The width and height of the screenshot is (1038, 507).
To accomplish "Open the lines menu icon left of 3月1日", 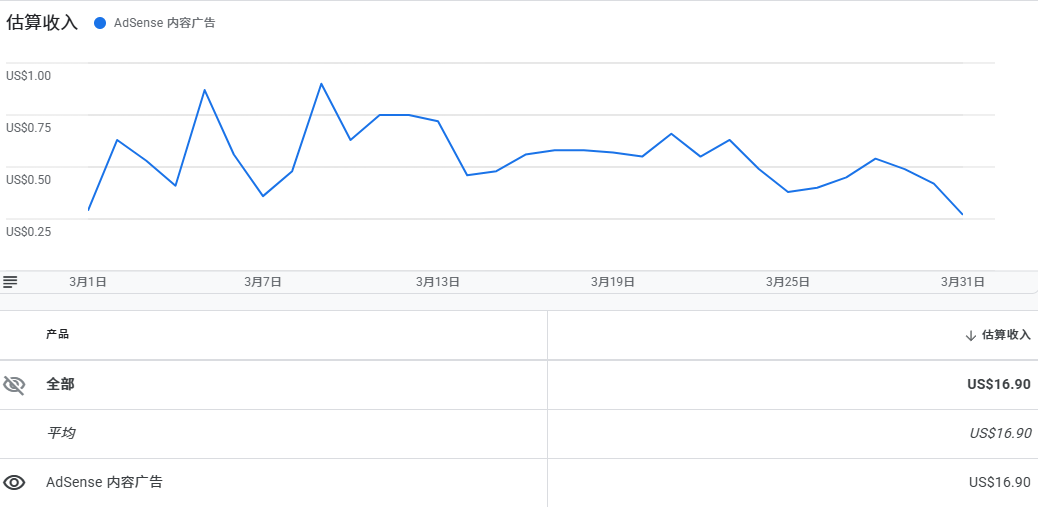I will coord(10,282).
